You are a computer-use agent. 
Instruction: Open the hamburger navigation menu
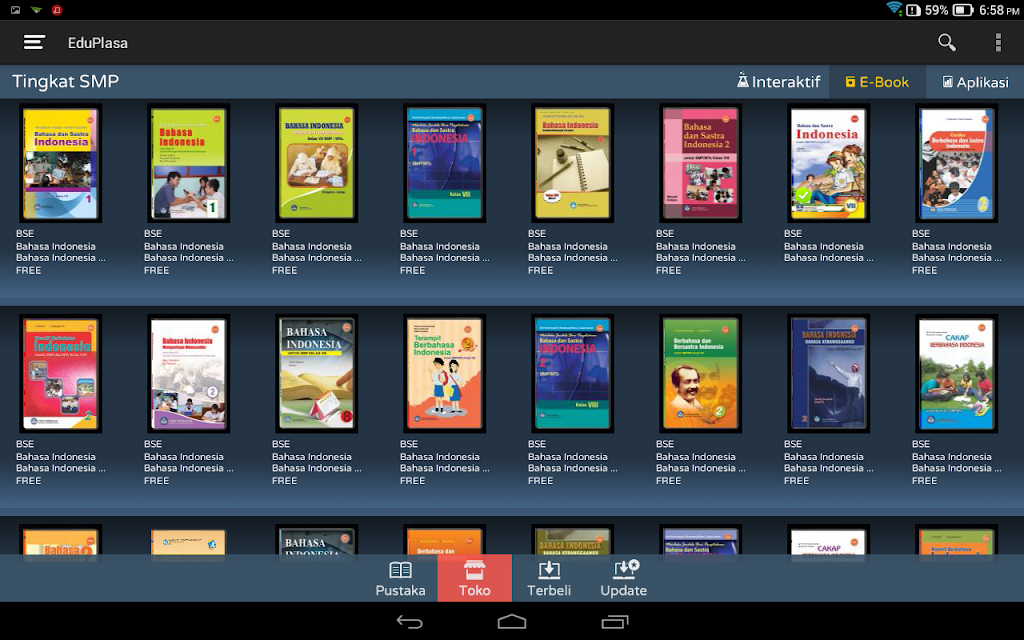point(34,42)
